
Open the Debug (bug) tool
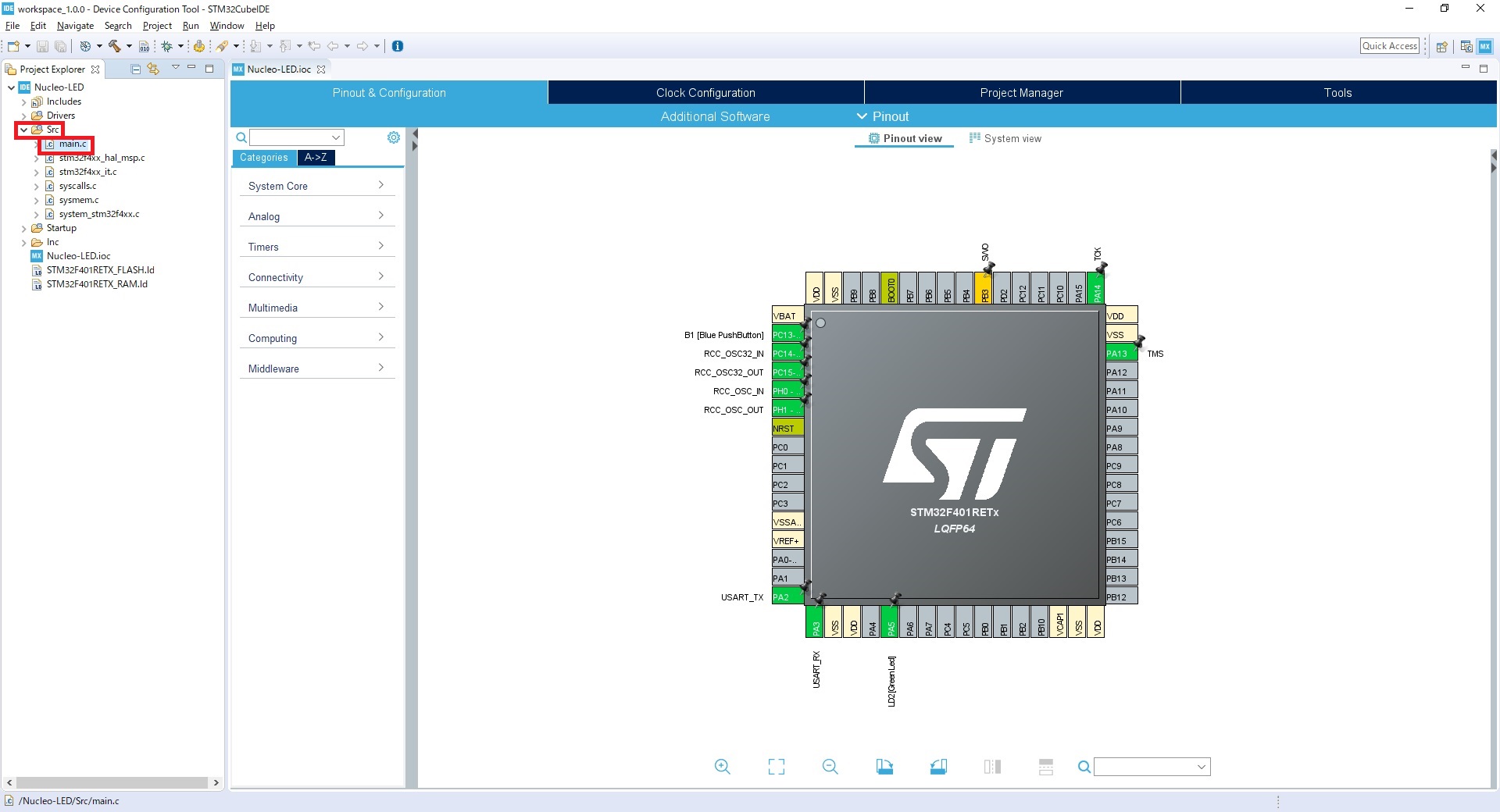point(166,46)
